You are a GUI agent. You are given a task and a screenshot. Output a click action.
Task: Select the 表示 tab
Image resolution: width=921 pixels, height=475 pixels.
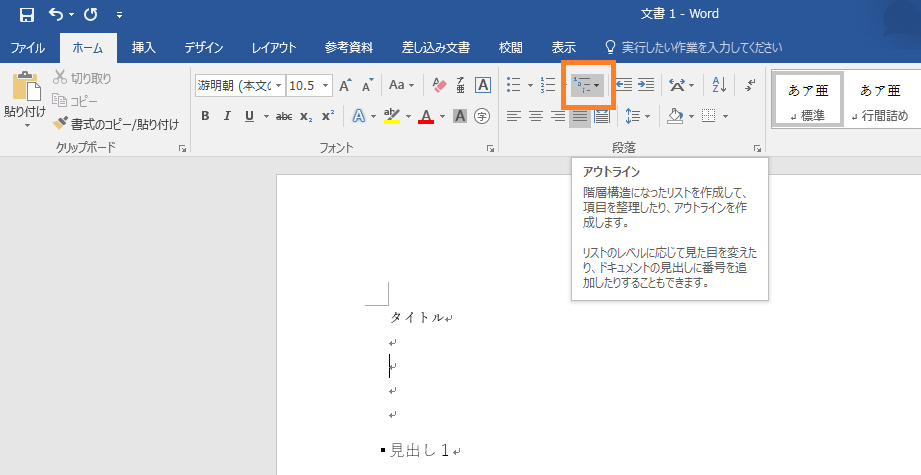pyautogui.click(x=563, y=48)
